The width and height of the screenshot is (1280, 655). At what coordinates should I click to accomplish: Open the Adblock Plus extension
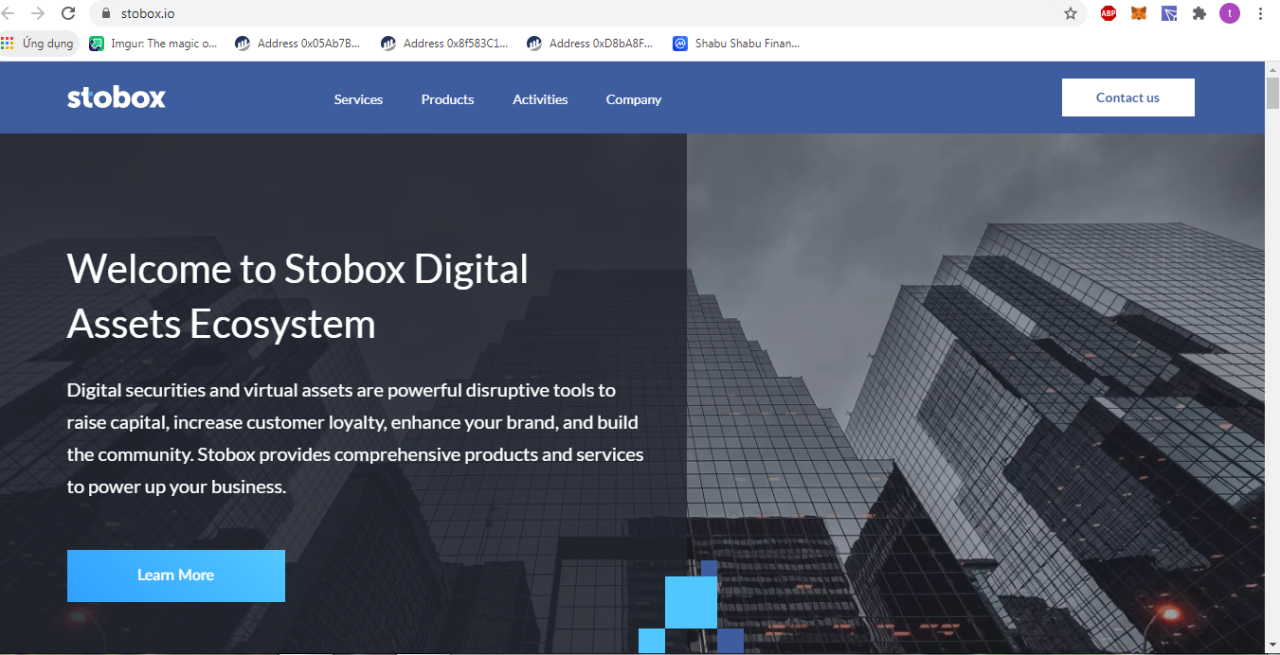(x=1108, y=13)
